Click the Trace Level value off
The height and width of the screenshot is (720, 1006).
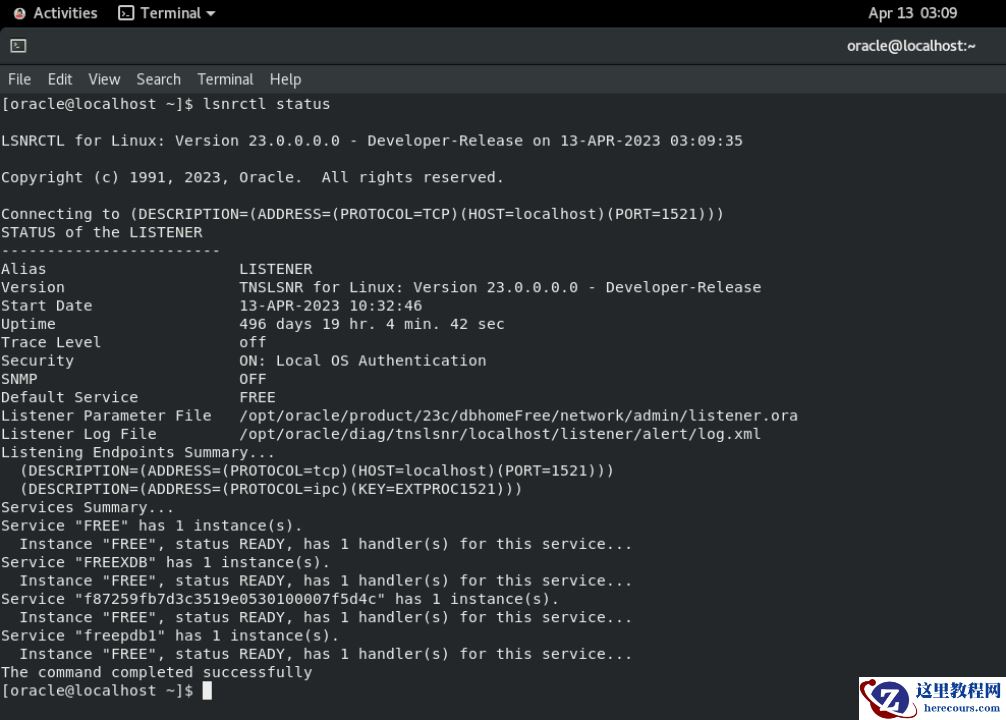pos(253,342)
